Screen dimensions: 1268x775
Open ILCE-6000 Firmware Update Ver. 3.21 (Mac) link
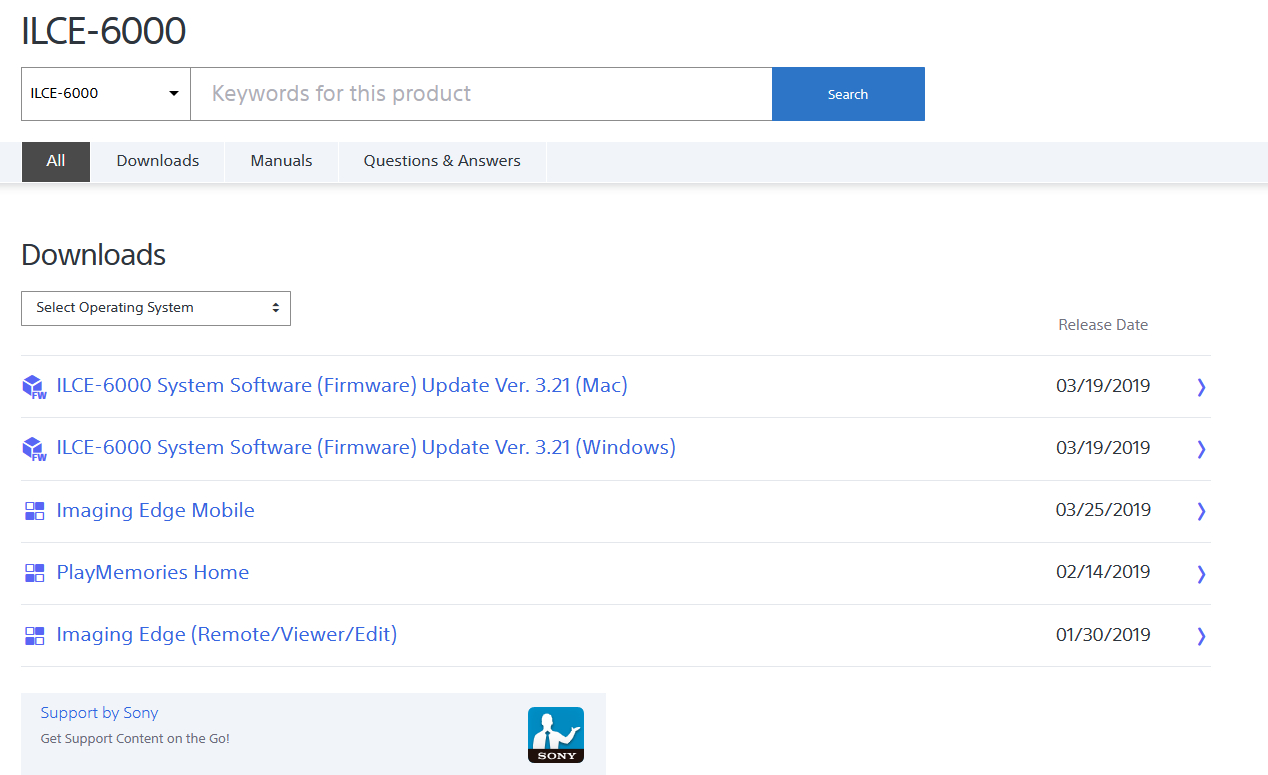click(x=342, y=385)
